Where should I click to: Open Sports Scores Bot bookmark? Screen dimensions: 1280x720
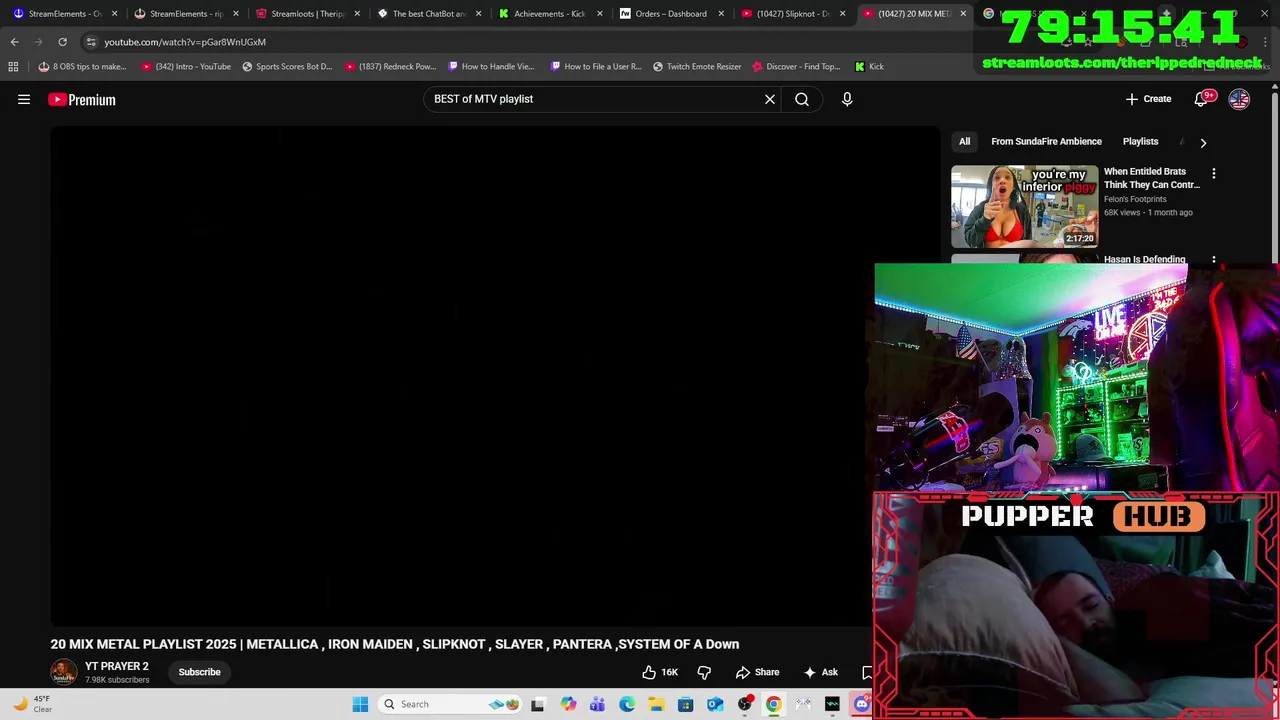286,66
